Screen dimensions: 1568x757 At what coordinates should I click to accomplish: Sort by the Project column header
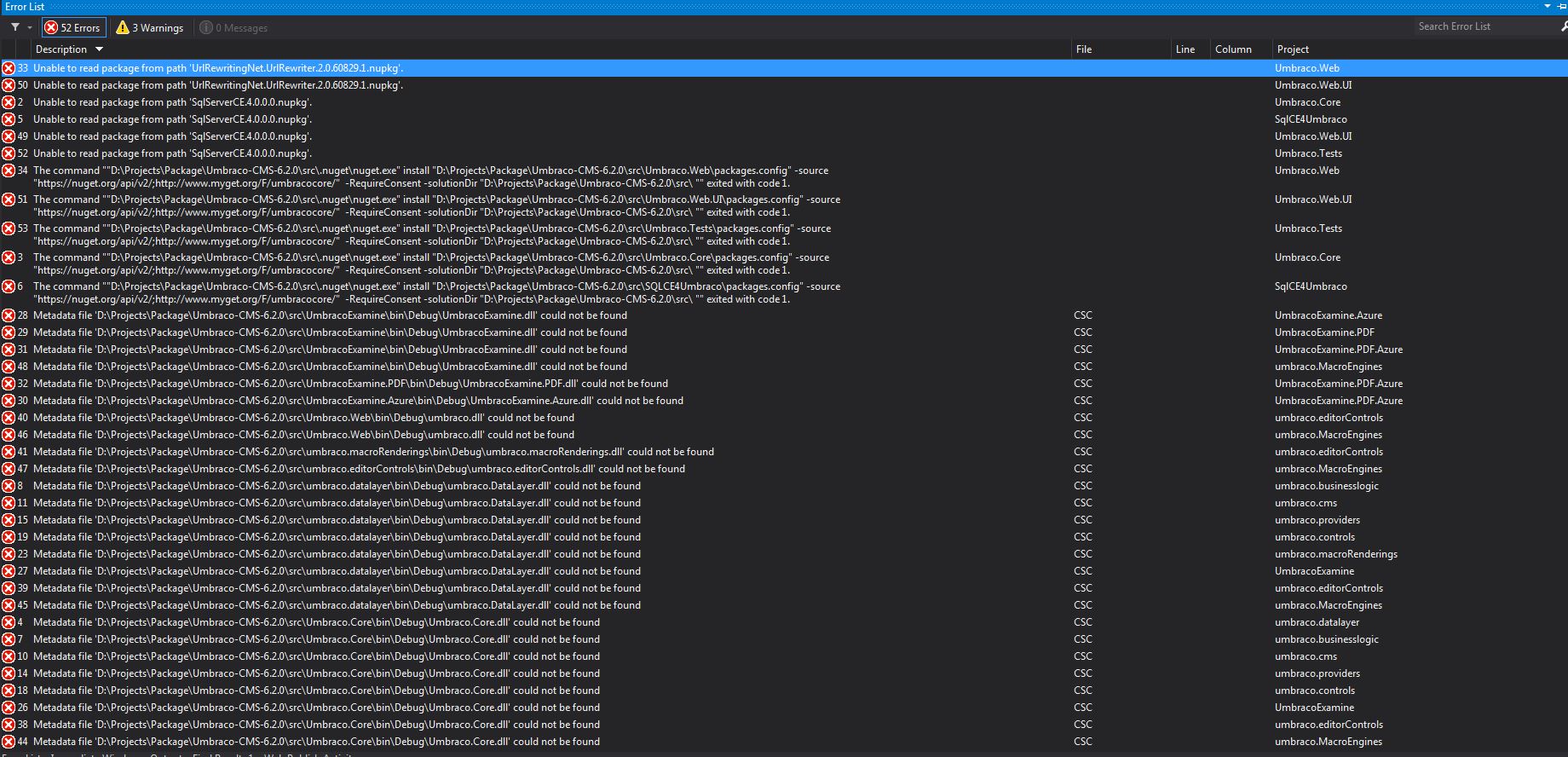1293,49
